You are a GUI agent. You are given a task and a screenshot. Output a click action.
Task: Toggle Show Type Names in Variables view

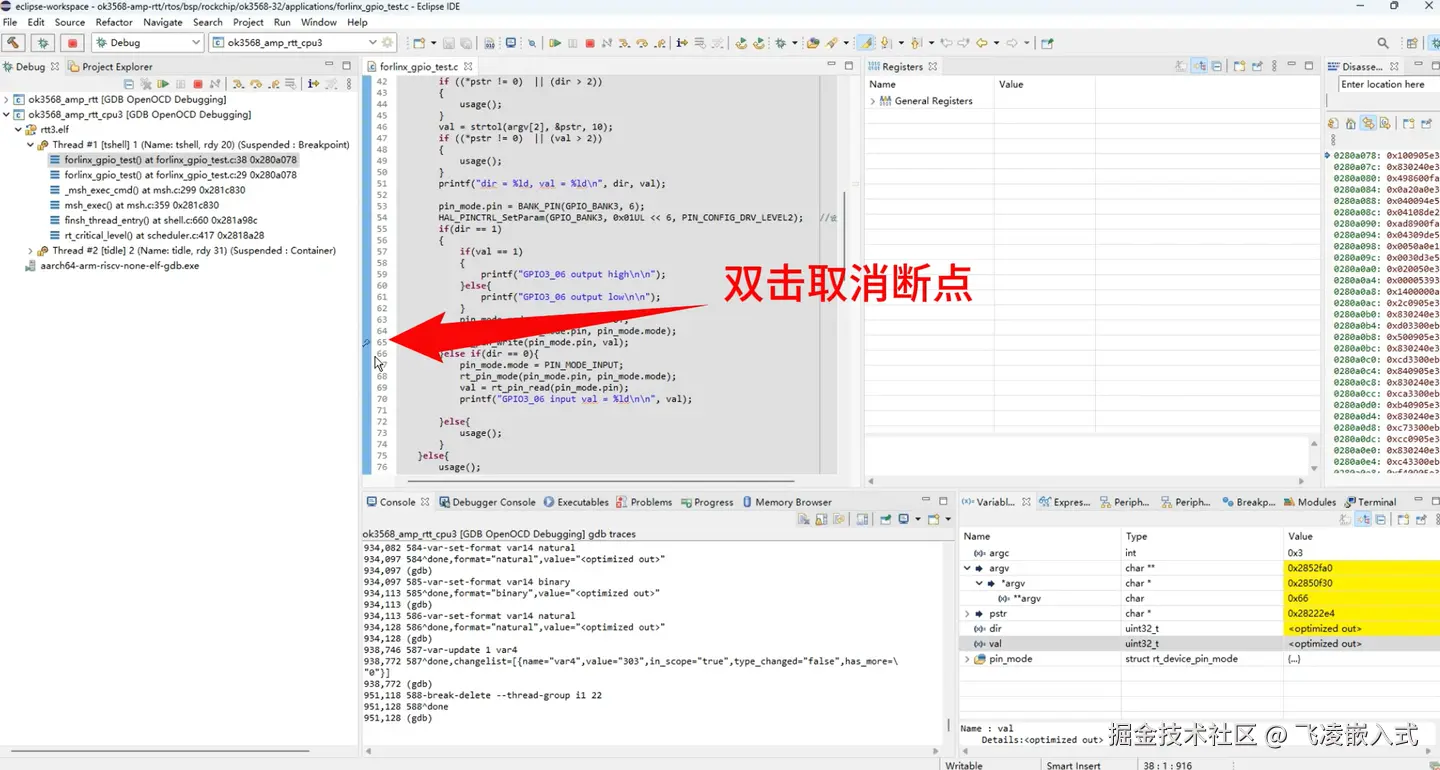1344,519
